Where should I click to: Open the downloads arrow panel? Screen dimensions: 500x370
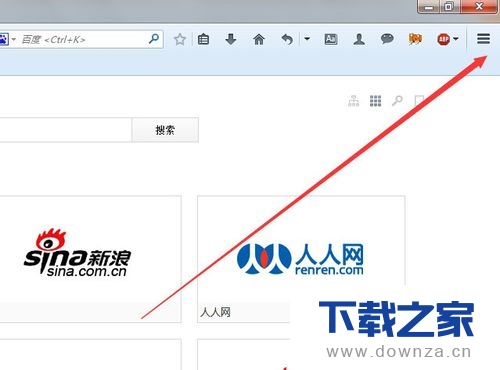231,39
